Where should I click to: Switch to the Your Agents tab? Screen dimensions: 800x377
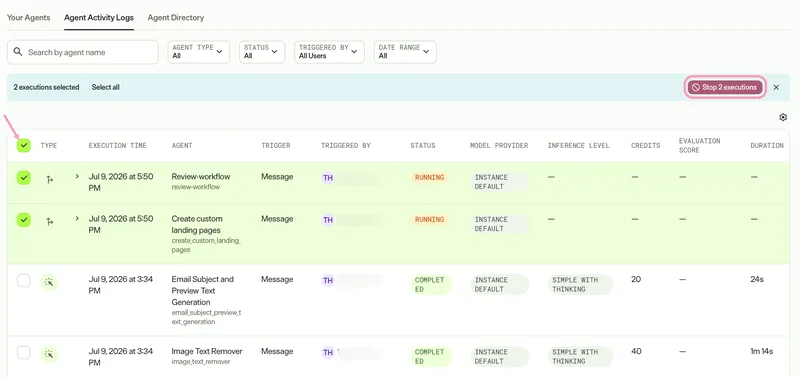click(29, 17)
